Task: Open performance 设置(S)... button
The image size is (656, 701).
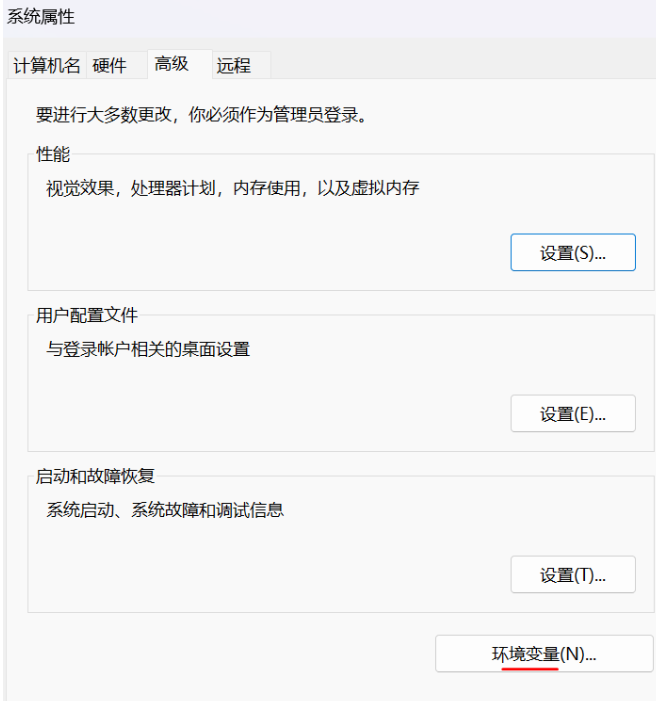Action: (573, 253)
